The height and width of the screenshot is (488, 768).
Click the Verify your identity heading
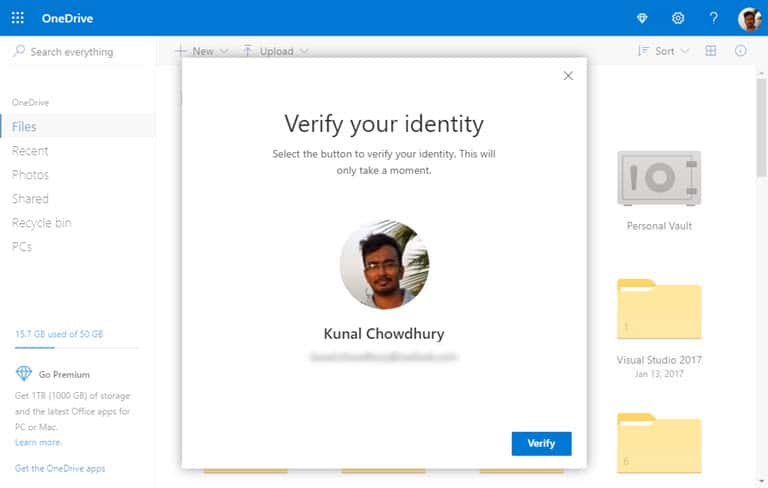click(x=384, y=124)
